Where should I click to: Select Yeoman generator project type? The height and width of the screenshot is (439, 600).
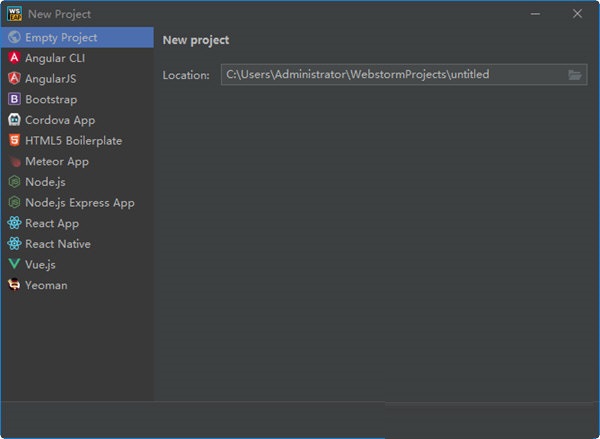77,286
